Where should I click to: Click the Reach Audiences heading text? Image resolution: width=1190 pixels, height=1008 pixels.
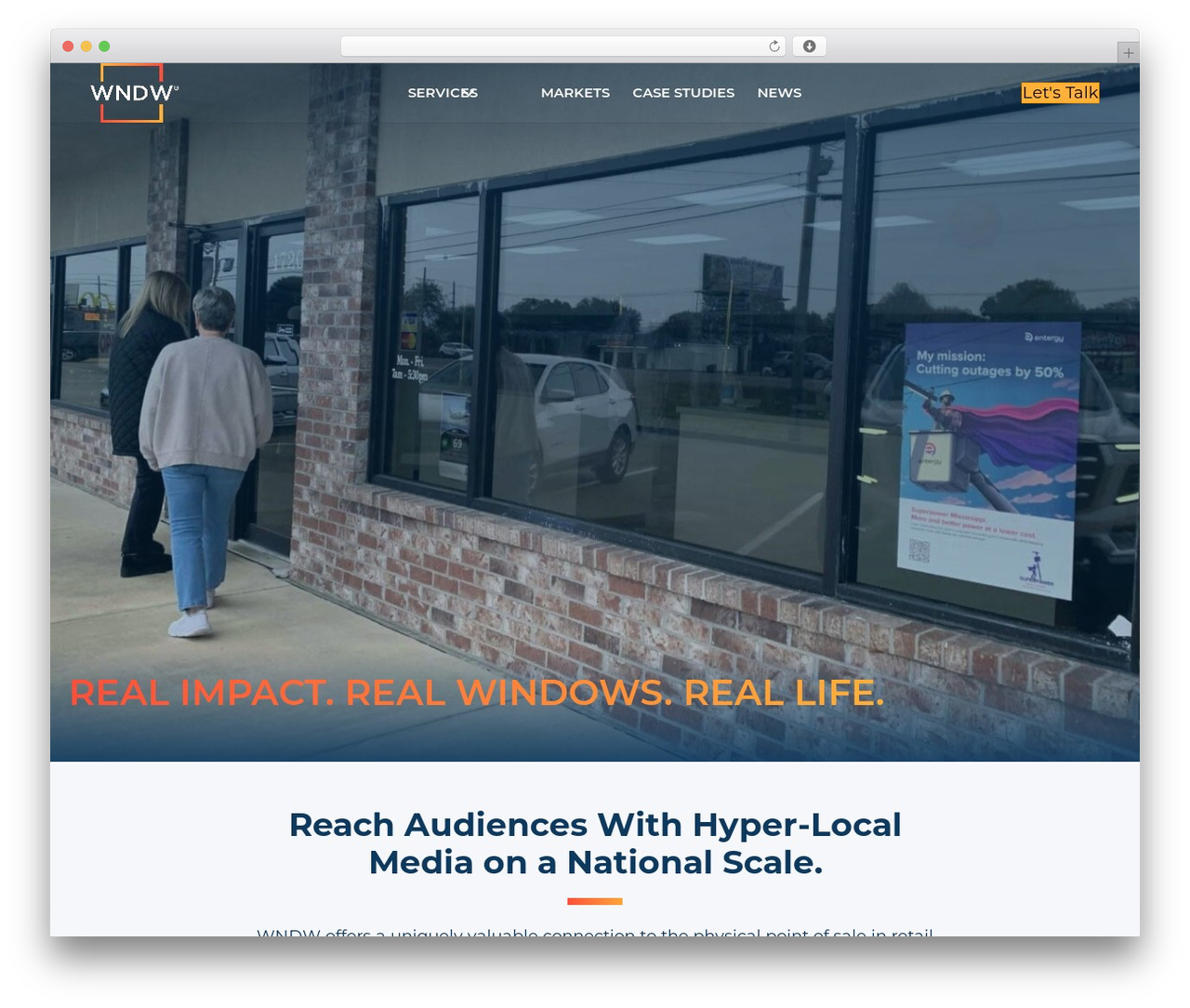595,843
